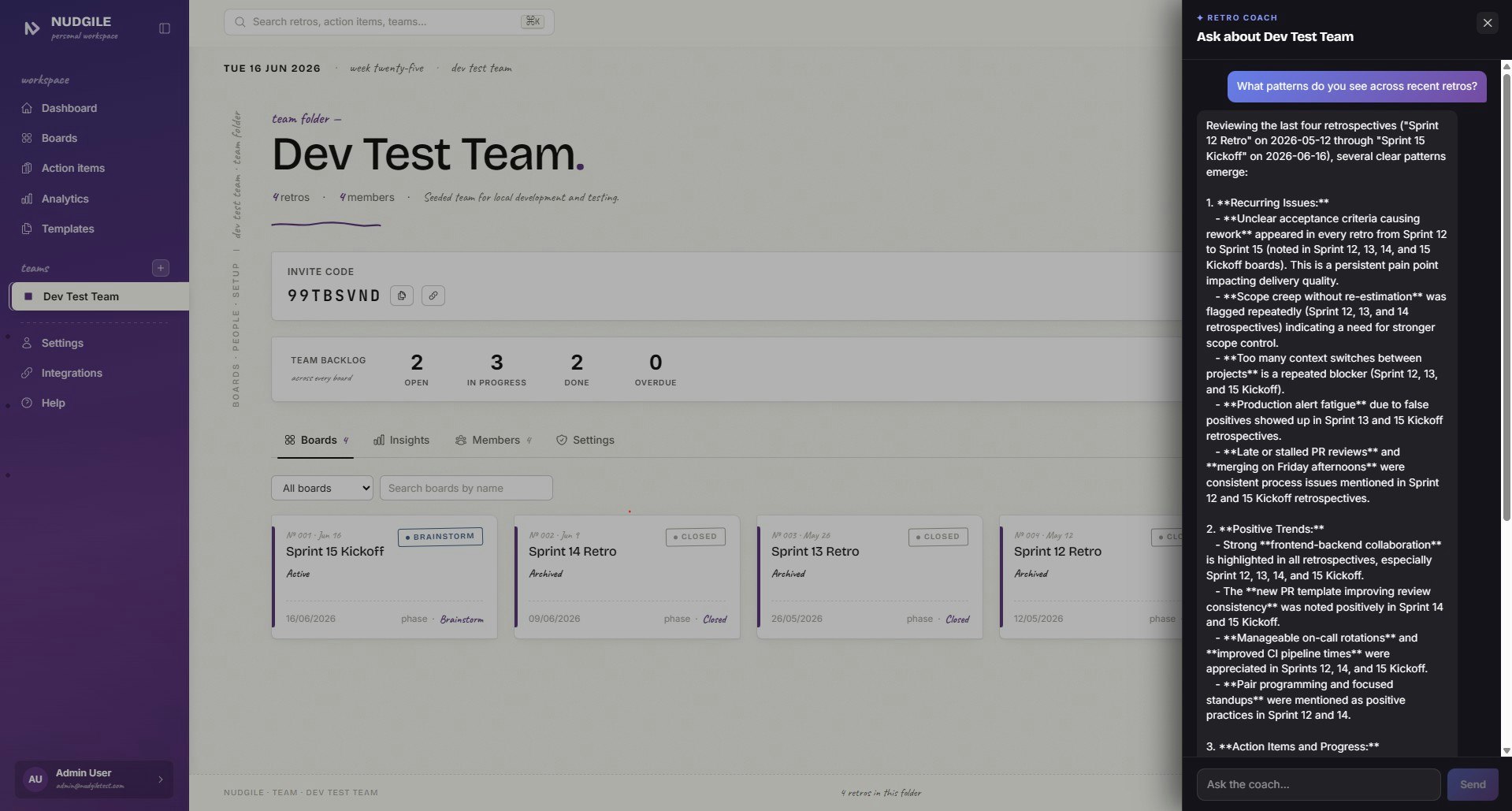The height and width of the screenshot is (811, 1512).
Task: Focus the Search boards by name field
Action: 466,488
